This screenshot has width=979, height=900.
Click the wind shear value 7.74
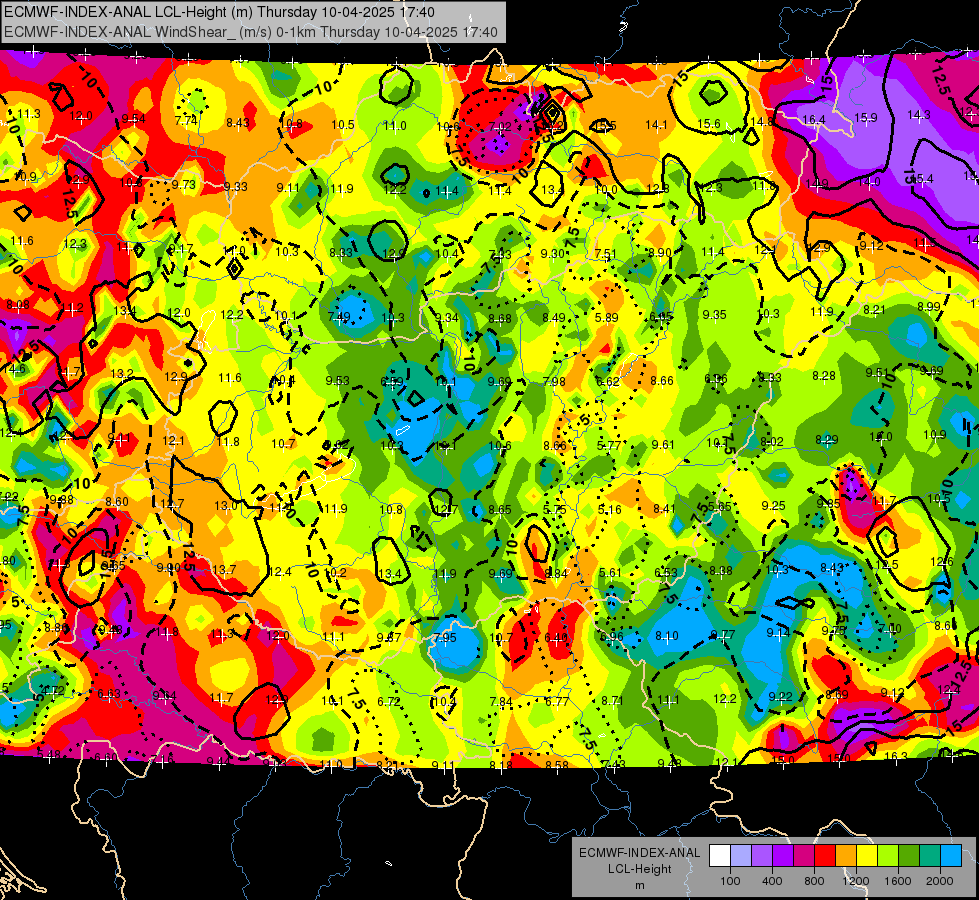tap(185, 121)
